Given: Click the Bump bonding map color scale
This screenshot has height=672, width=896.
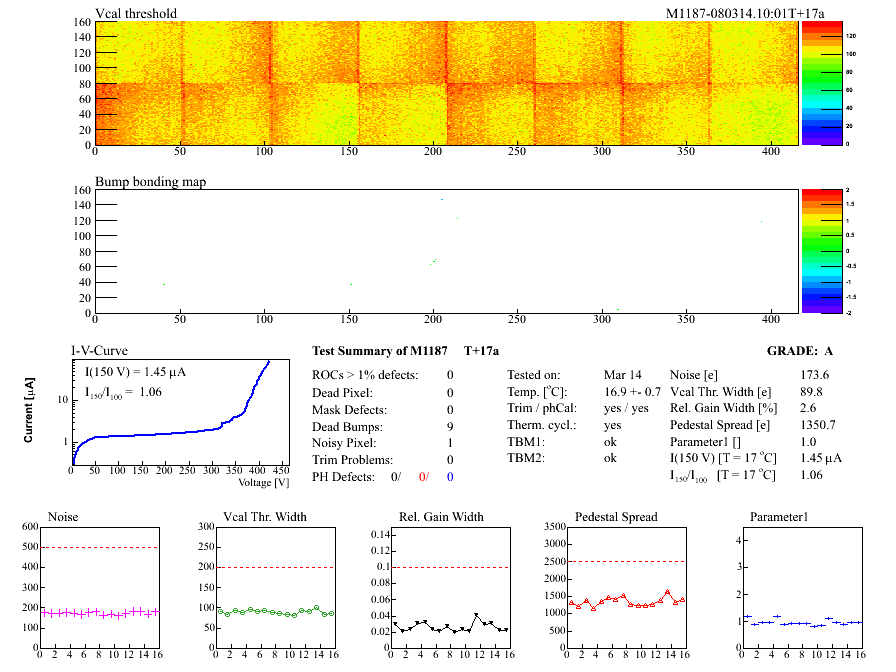Looking at the screenshot, I should [818, 250].
